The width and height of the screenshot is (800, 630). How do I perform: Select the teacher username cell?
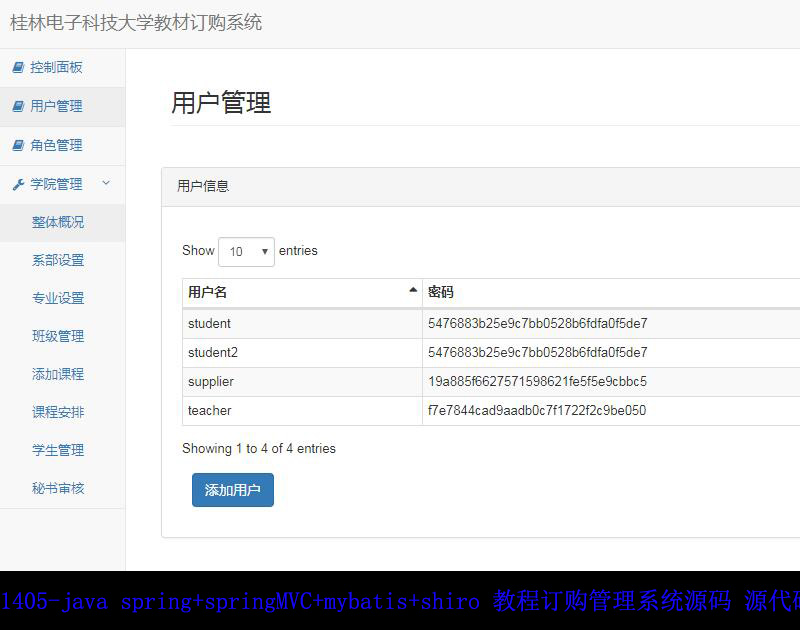302,411
